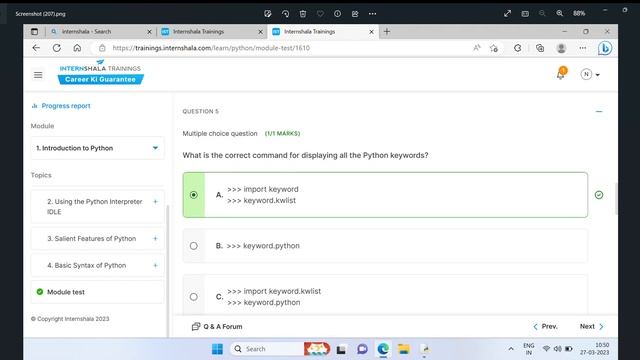The height and width of the screenshot is (360, 640).
Task: Go to the previous question
Action: (x=545, y=327)
